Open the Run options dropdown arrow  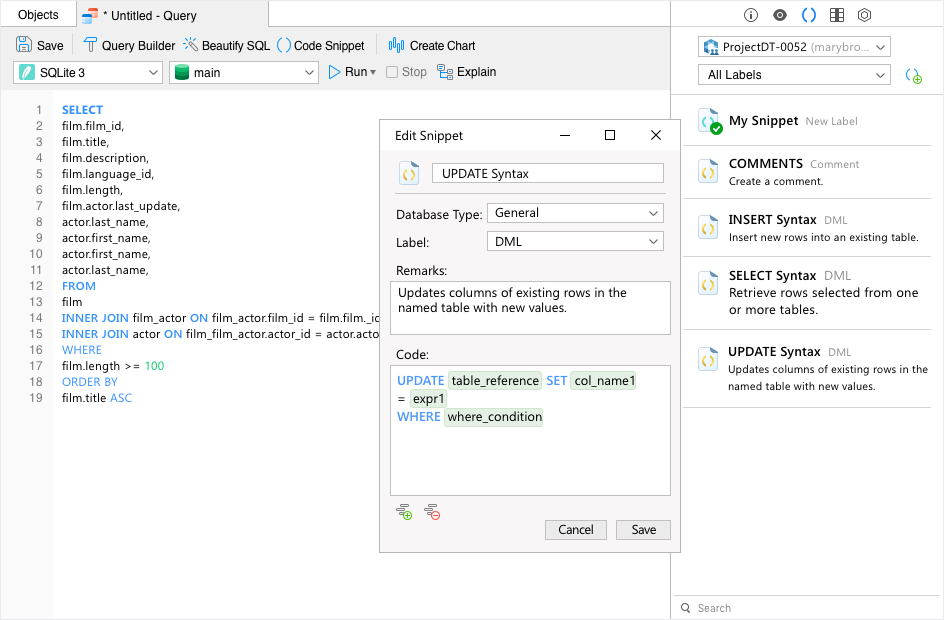point(373,72)
